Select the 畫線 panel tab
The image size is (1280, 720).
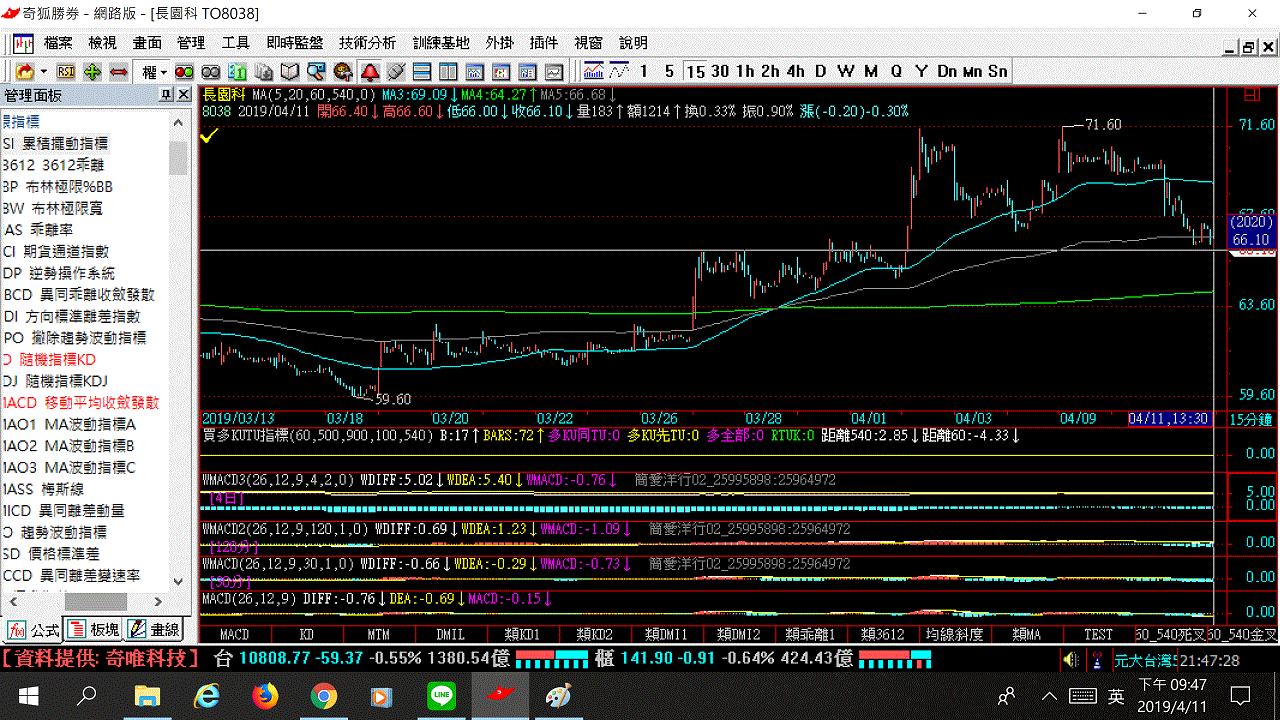[154, 630]
